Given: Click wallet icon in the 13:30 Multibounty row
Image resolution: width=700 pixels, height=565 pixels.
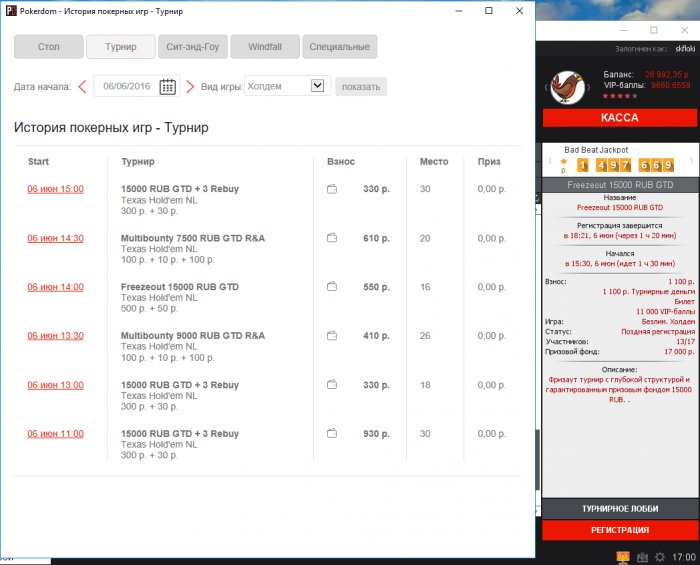Looking at the screenshot, I should click(332, 336).
